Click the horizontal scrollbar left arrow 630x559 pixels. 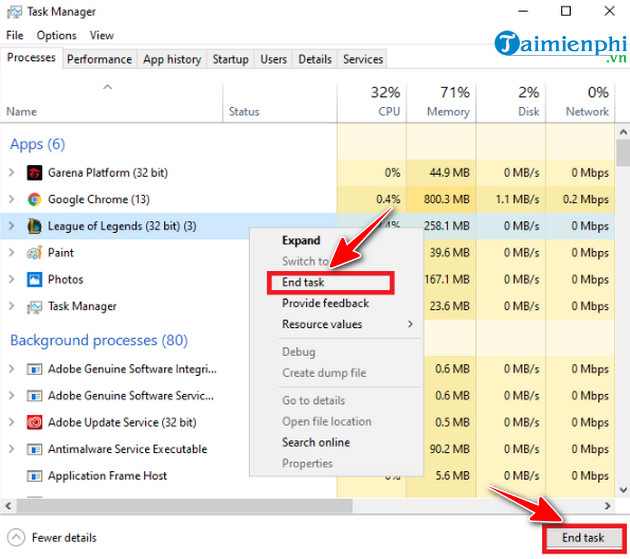point(8,506)
